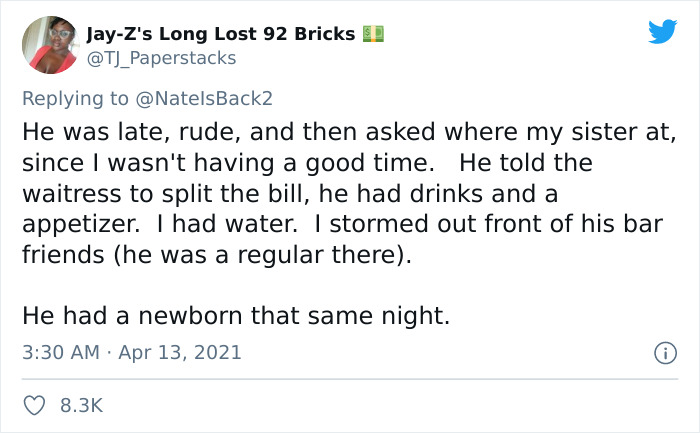
Task: Like the tweet with the heart icon
Action: 33,405
